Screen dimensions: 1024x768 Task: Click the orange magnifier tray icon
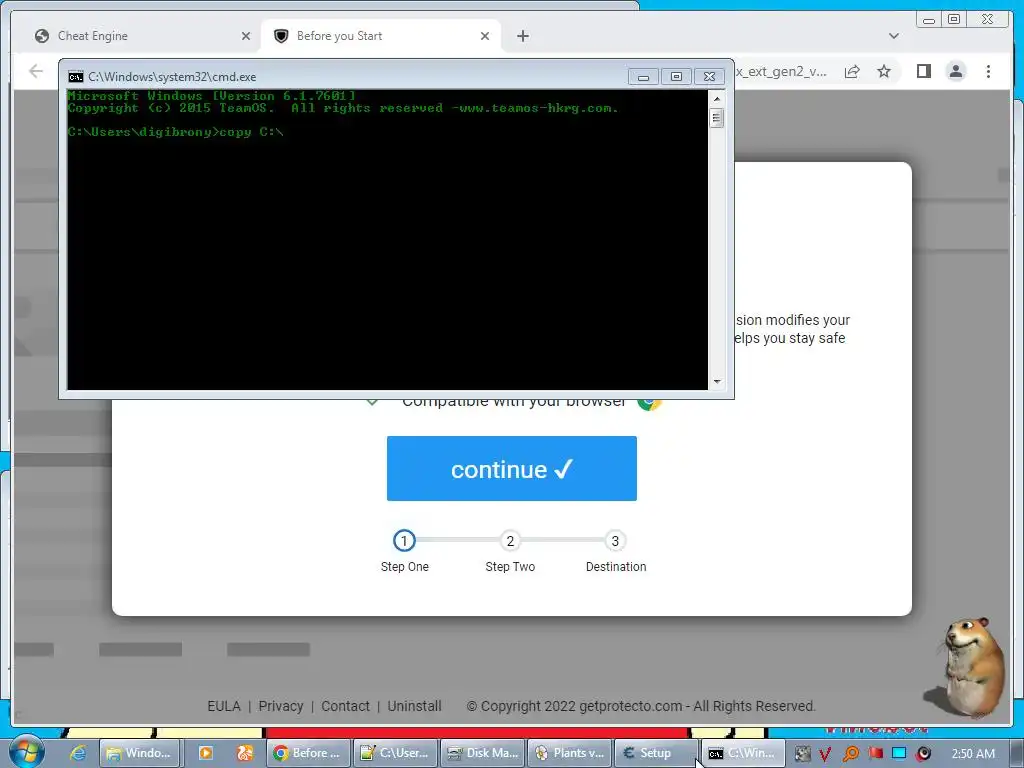(850, 754)
